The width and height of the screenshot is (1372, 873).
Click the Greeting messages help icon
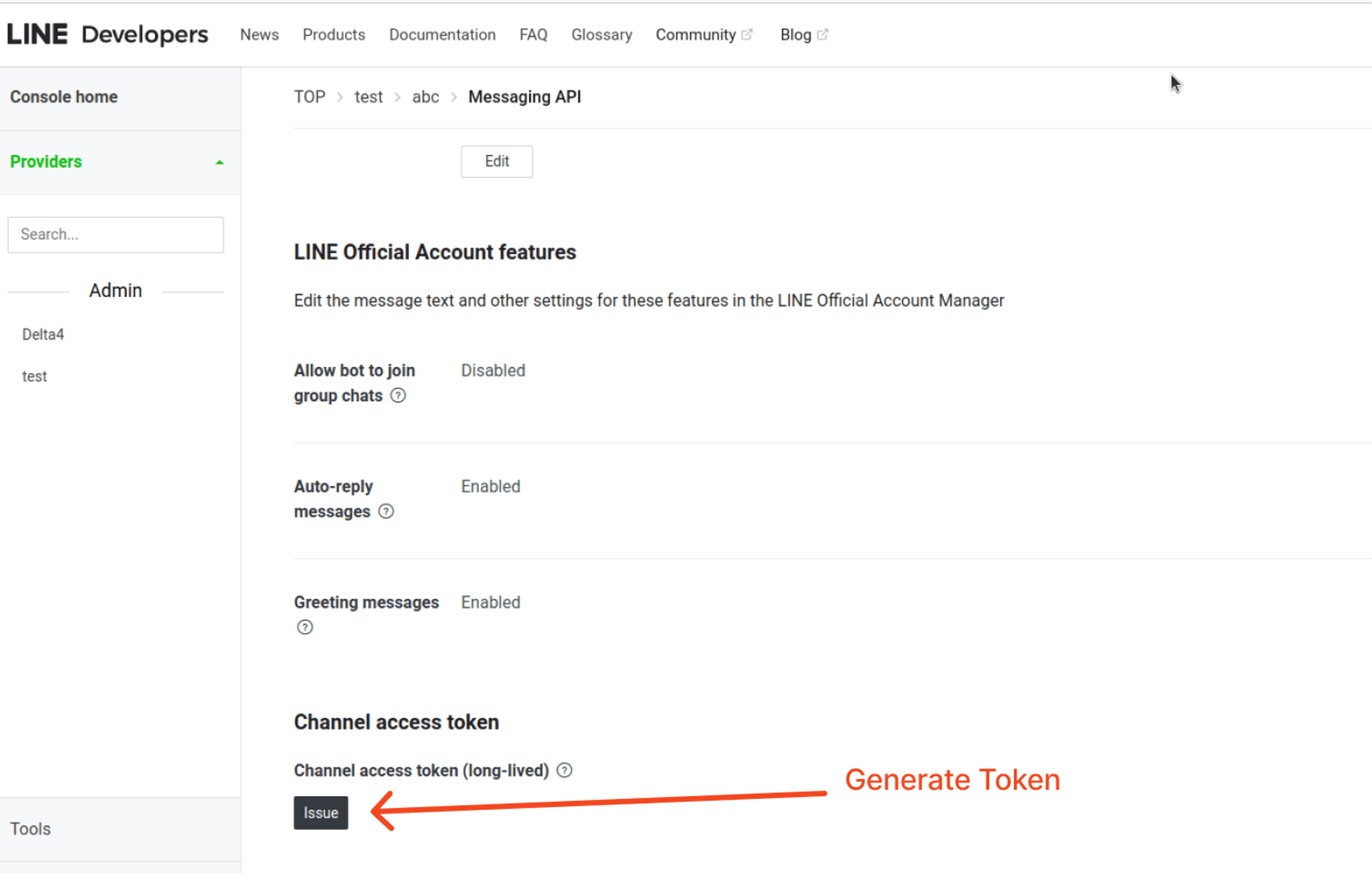305,626
